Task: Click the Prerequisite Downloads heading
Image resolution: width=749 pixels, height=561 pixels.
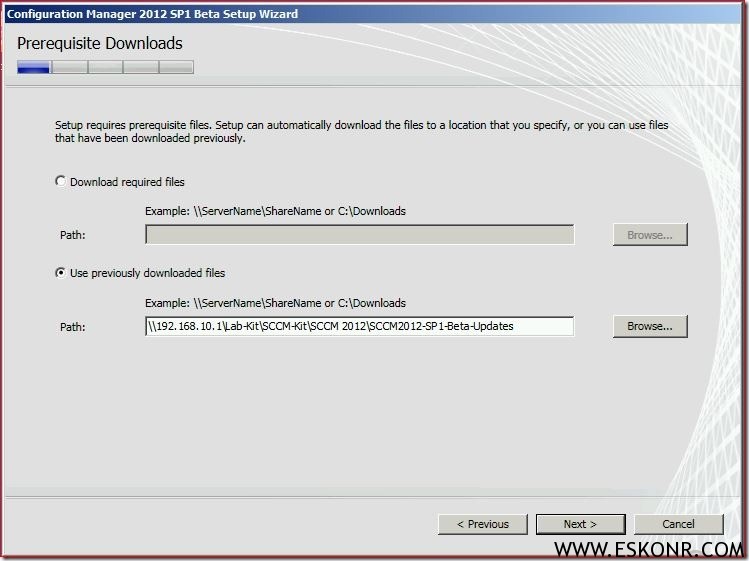Action: point(100,43)
